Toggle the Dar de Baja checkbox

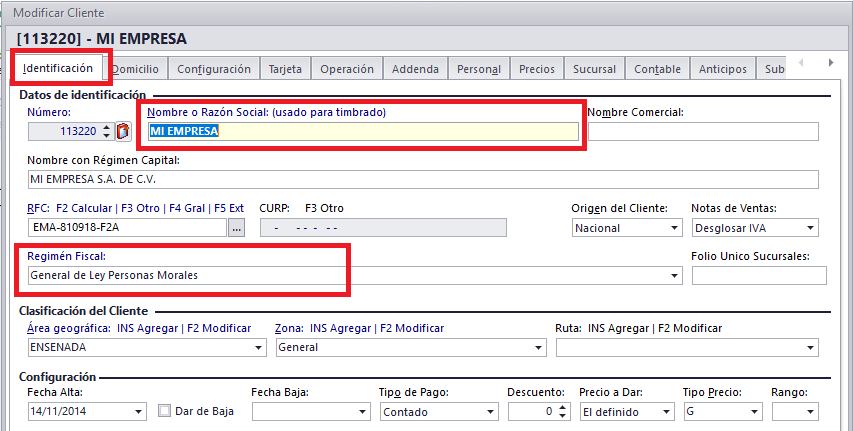(166, 411)
